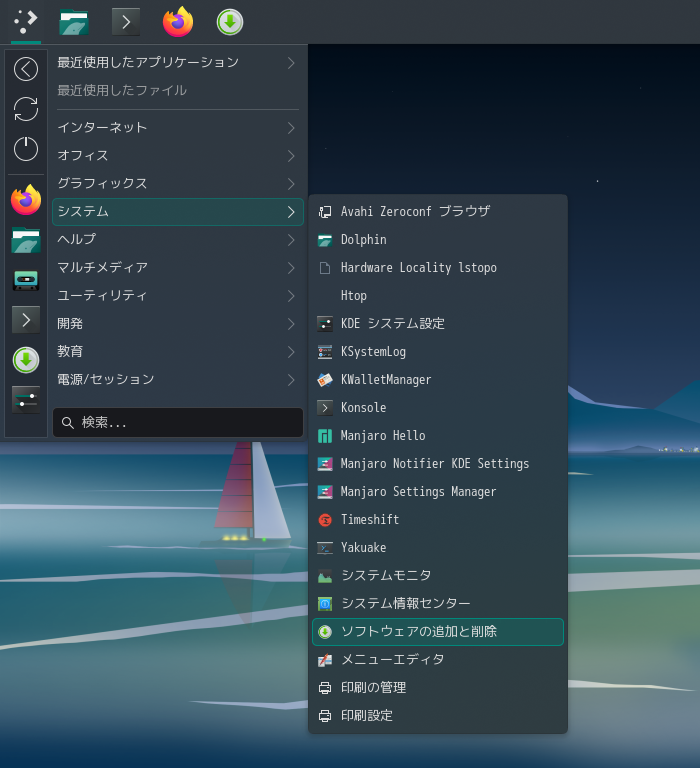Click the Avahi Zeroconf ブラウザ icon
The image size is (700, 768).
pyautogui.click(x=325, y=212)
